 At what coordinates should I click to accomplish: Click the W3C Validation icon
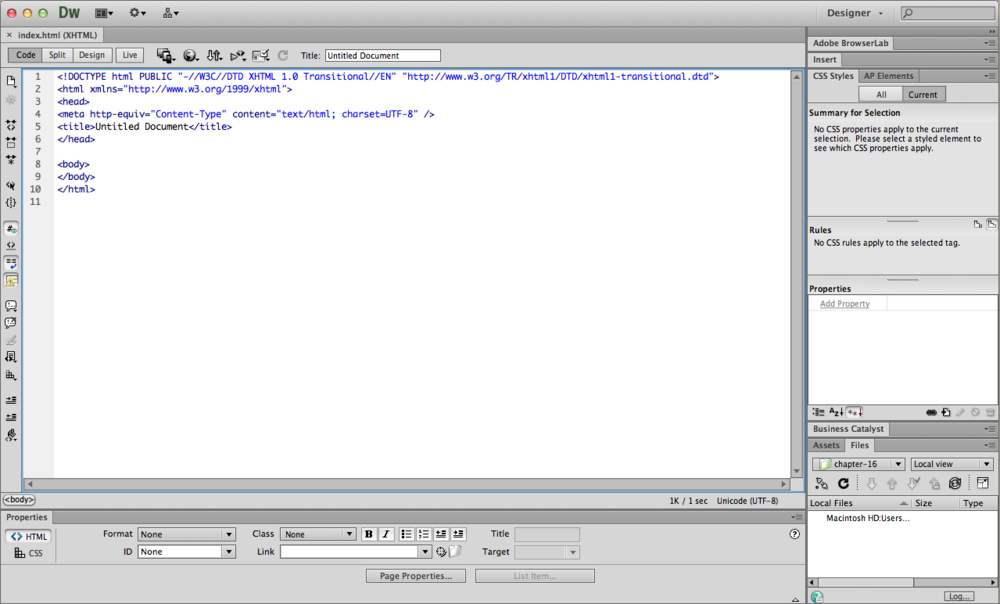pos(238,55)
